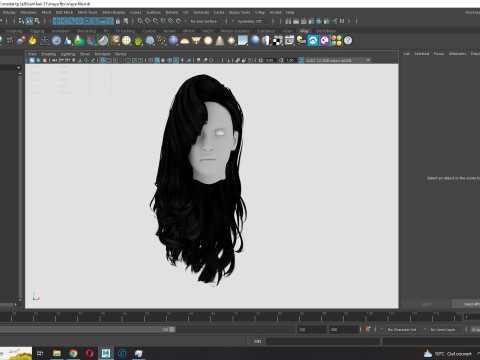Create a V-Ray dome light from the shelf

click(185, 41)
